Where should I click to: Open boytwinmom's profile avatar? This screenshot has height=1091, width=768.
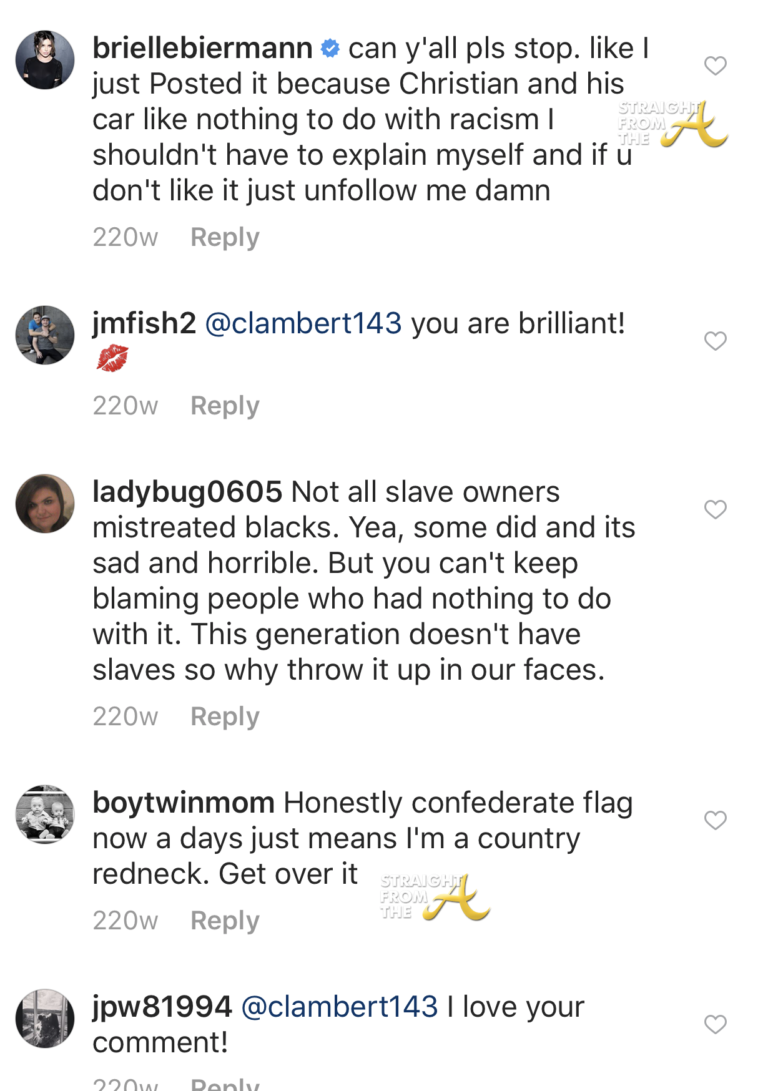pos(45,814)
